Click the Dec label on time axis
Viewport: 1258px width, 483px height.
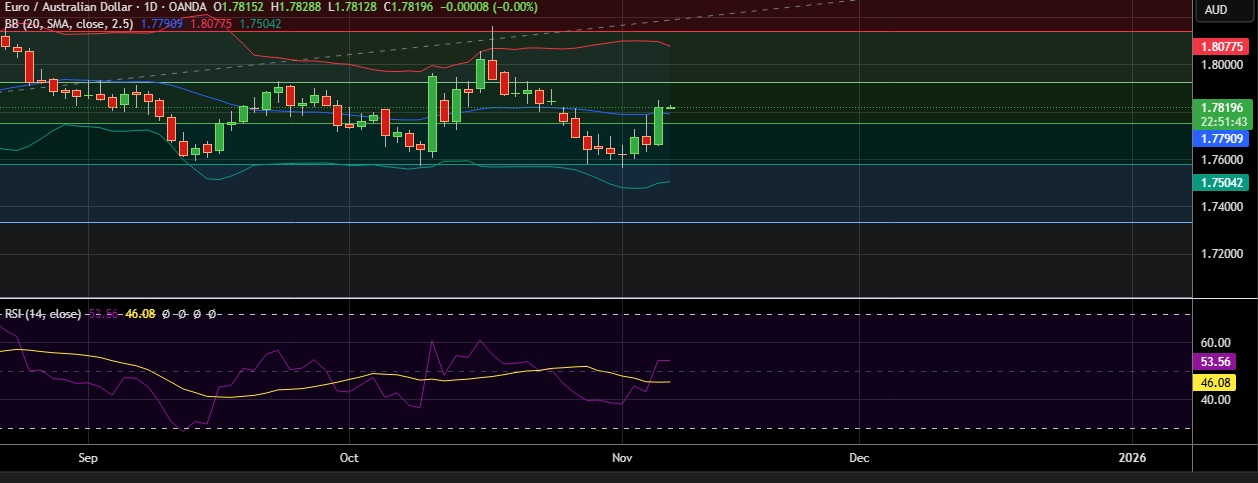tap(859, 457)
